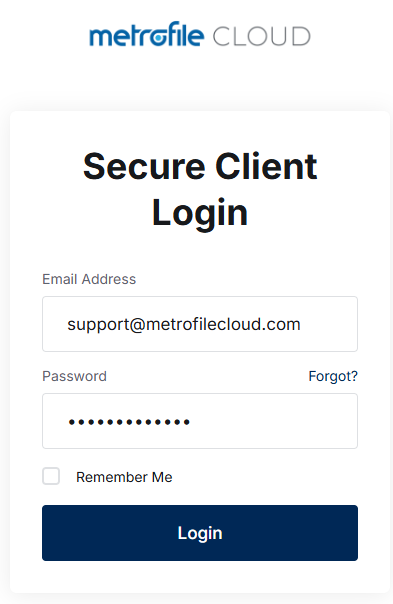Focus the Password input field

(x=200, y=421)
